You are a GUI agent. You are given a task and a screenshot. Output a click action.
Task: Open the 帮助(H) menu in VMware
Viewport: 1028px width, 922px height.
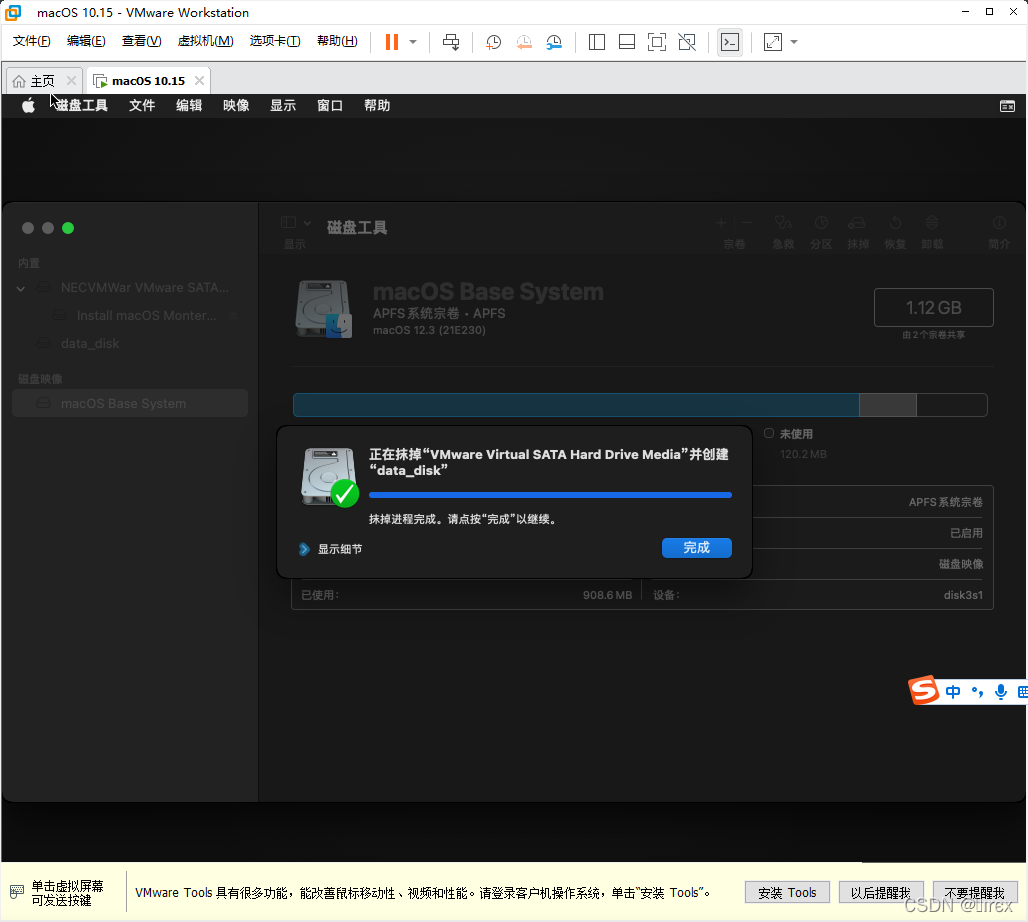[x=337, y=41]
